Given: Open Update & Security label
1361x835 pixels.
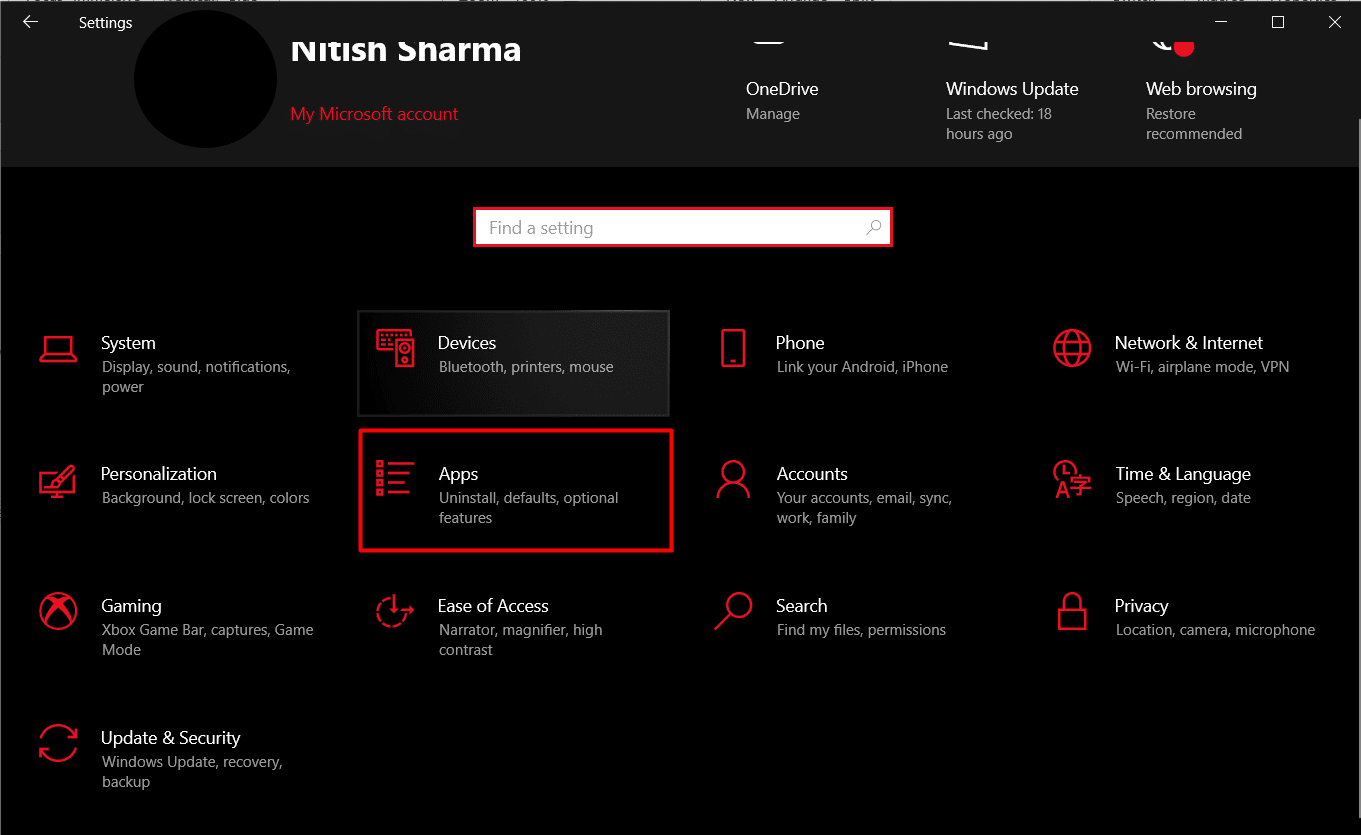Looking at the screenshot, I should pos(171,738).
